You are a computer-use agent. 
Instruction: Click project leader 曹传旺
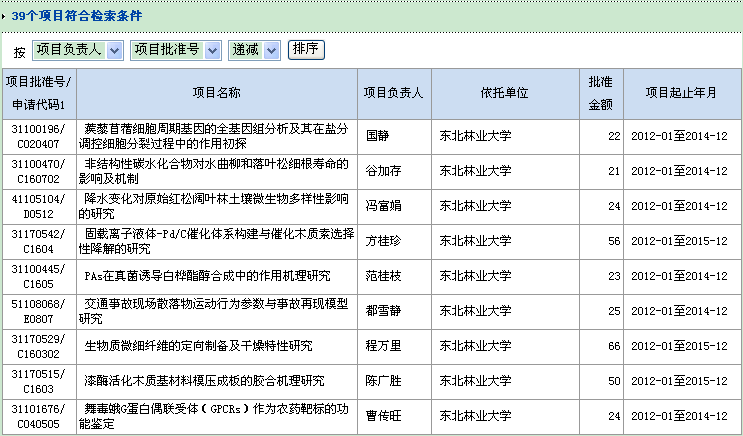coord(383,416)
